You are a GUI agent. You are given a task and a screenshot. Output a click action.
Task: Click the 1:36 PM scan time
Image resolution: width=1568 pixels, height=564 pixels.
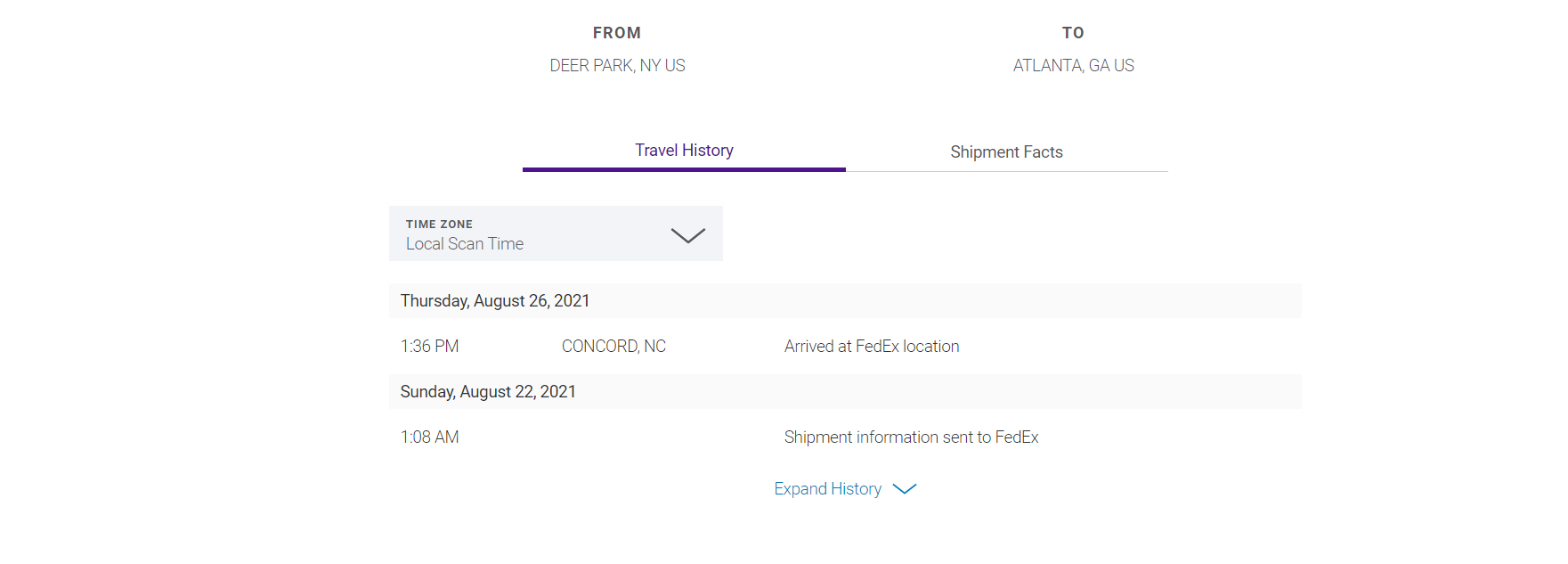point(429,347)
